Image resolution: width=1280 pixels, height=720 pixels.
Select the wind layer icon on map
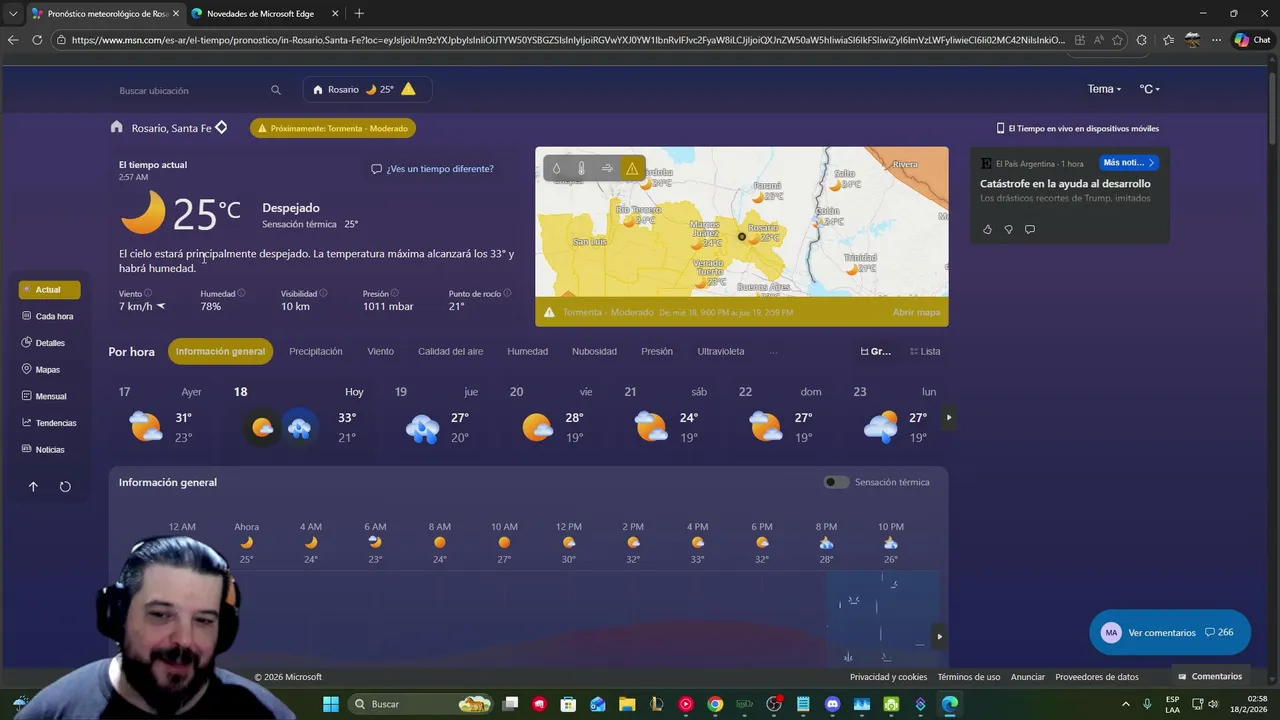tap(607, 169)
